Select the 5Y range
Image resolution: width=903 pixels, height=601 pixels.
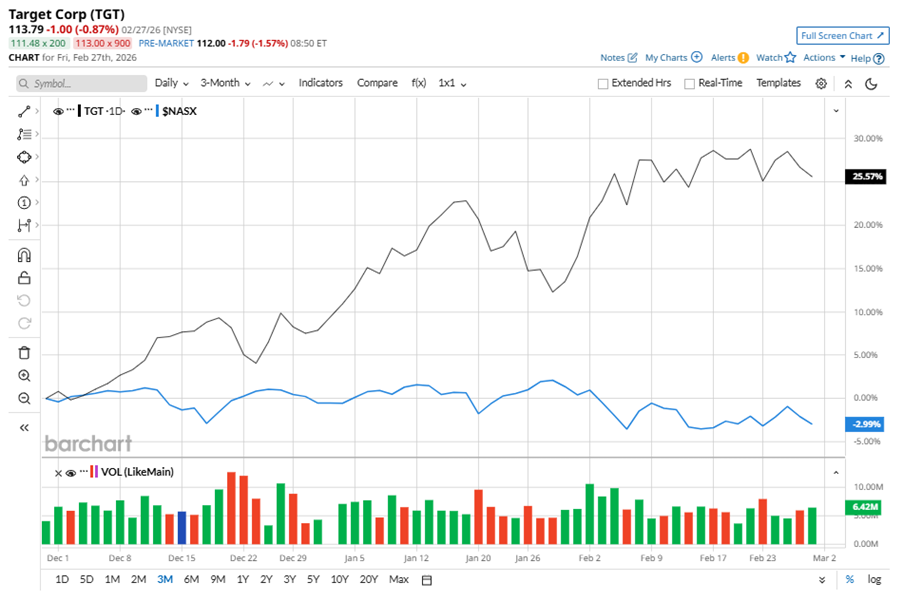click(313, 579)
